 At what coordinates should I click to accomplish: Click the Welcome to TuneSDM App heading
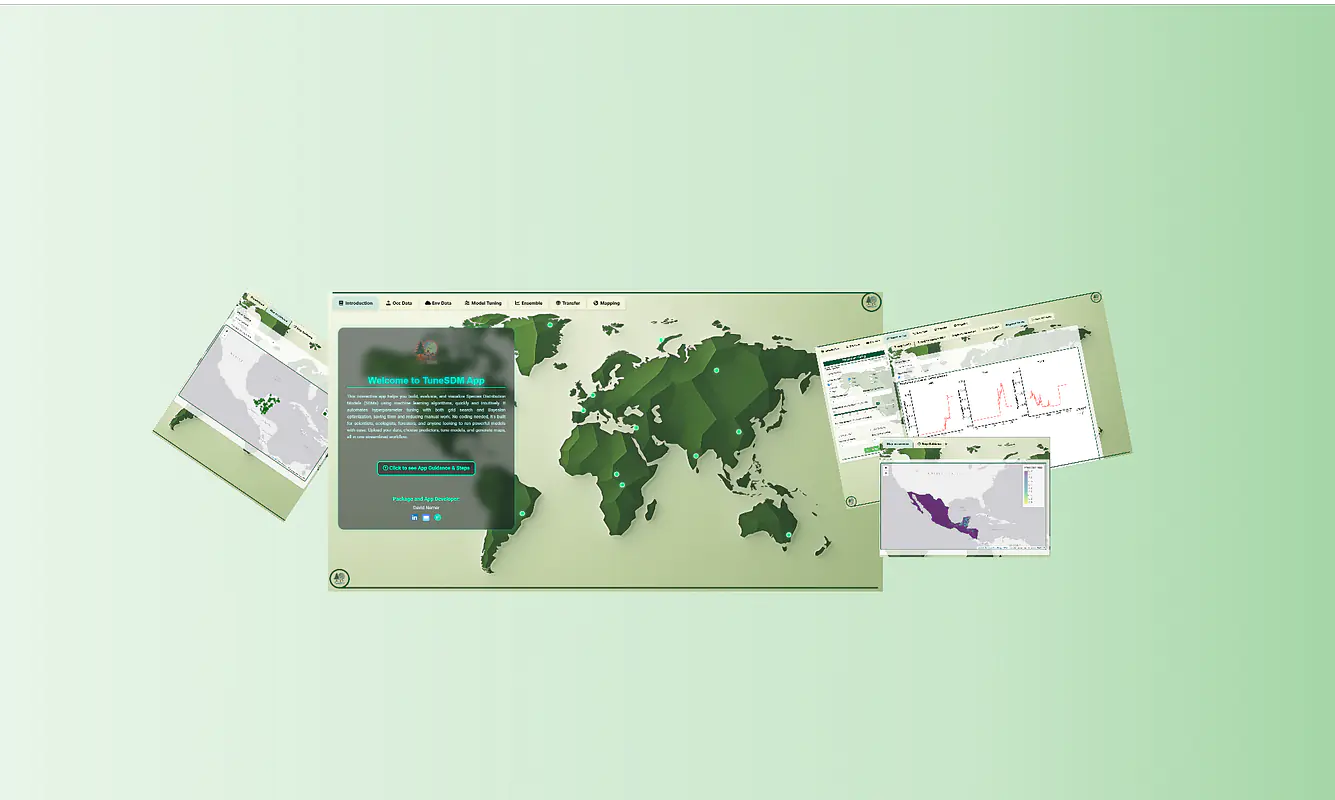tap(426, 380)
